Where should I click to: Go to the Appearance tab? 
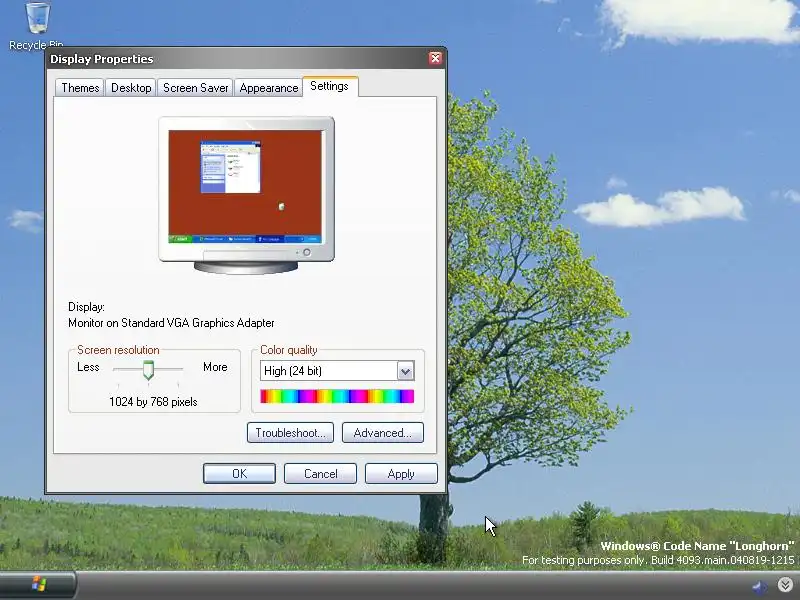click(268, 88)
